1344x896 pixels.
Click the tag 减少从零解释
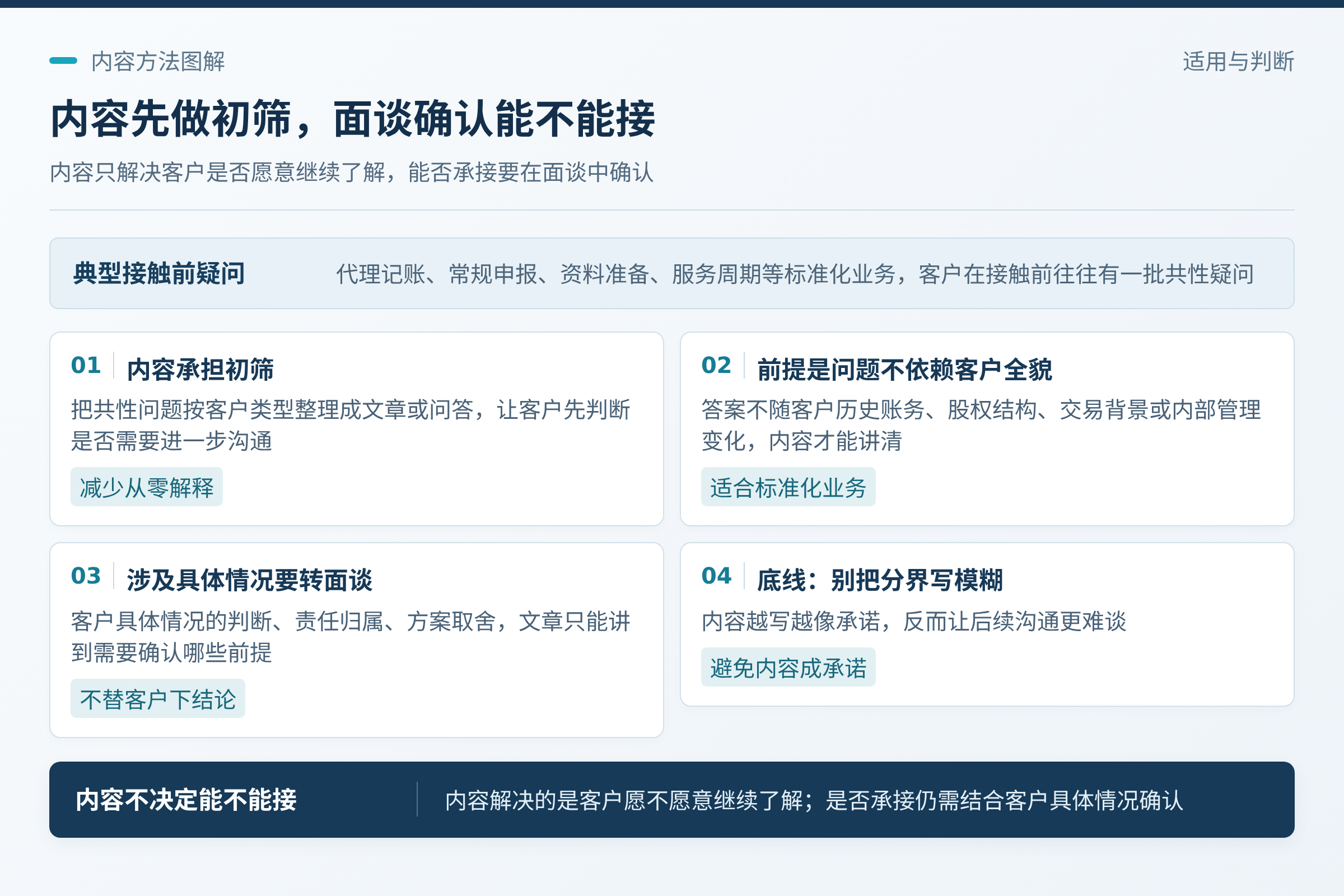[x=147, y=487]
